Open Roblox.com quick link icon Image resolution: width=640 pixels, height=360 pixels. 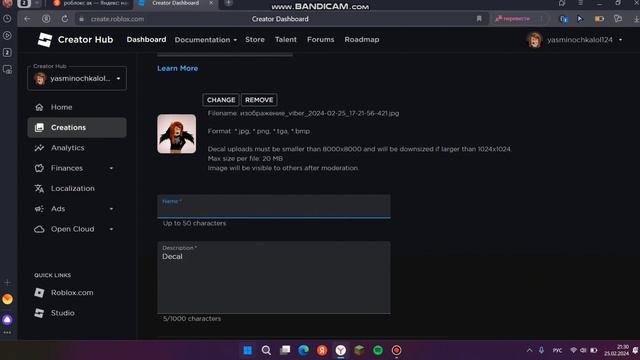point(39,293)
